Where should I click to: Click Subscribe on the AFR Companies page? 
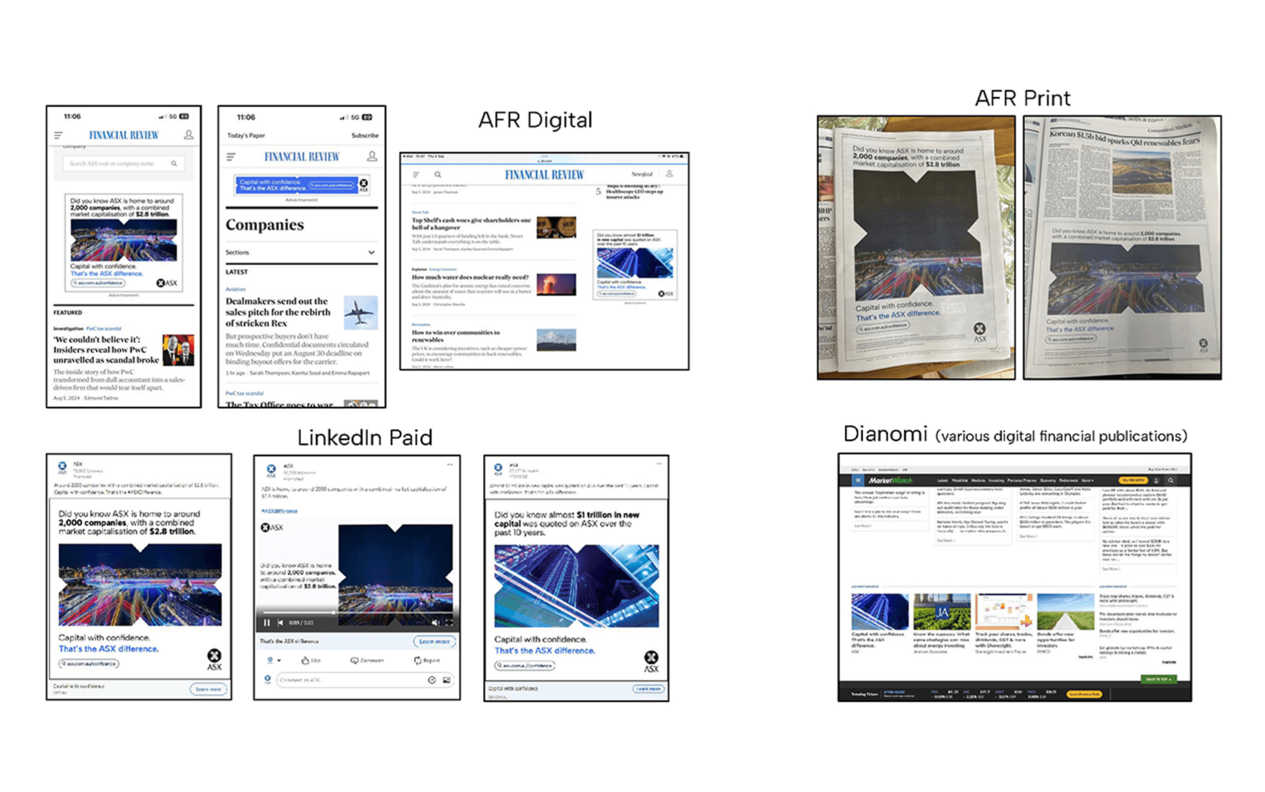pyautogui.click(x=365, y=135)
